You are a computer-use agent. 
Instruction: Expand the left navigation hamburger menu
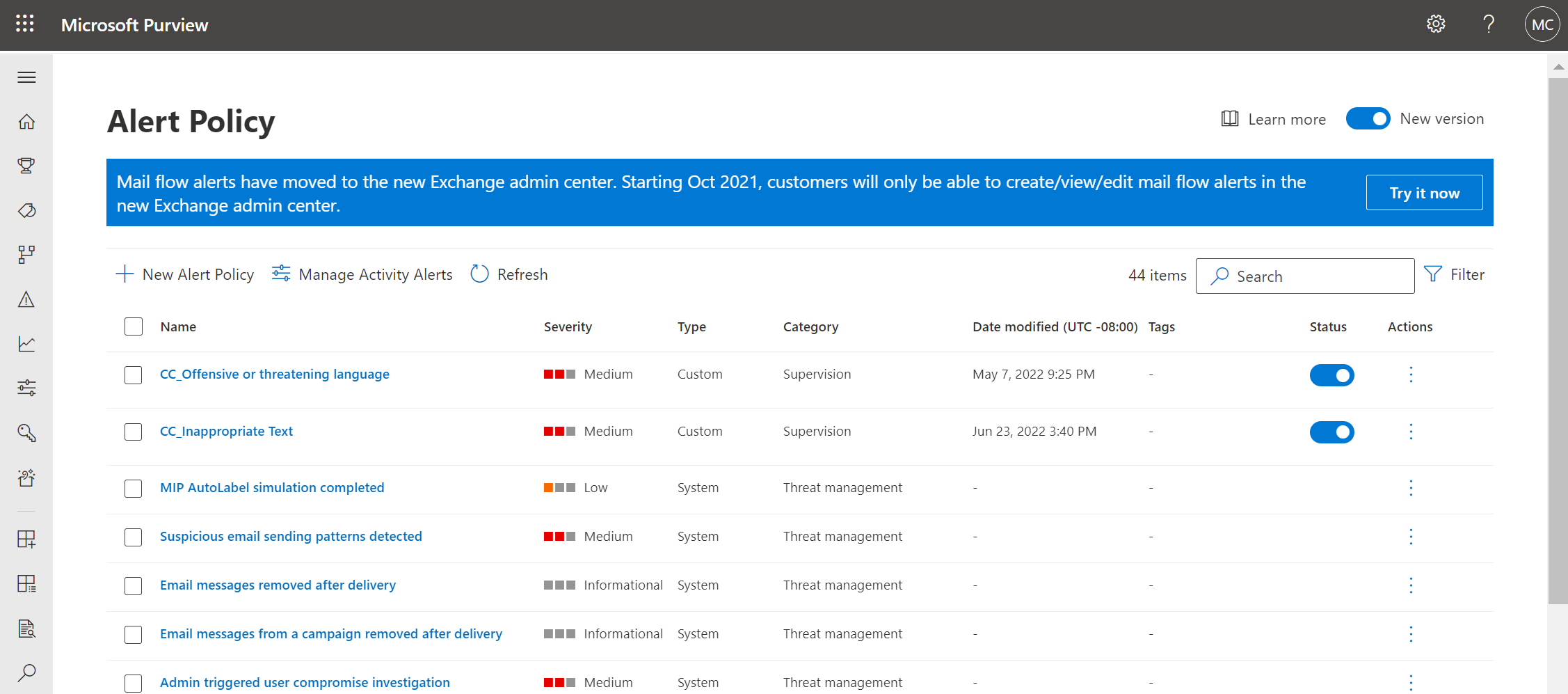tap(26, 77)
